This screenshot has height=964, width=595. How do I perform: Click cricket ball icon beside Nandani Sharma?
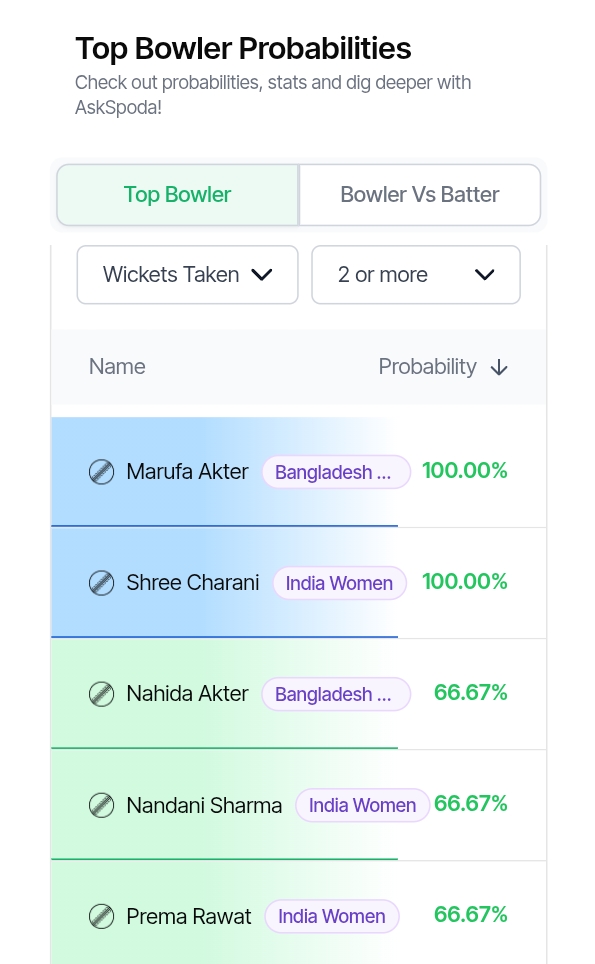pos(101,805)
